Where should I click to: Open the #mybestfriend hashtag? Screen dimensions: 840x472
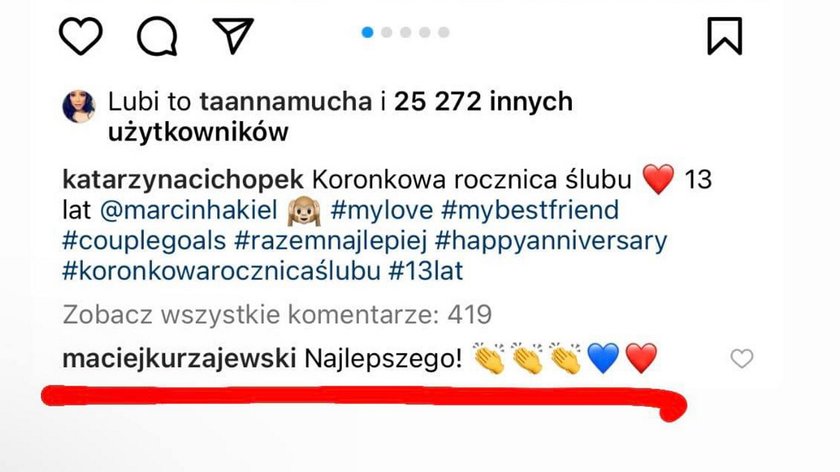coord(530,211)
